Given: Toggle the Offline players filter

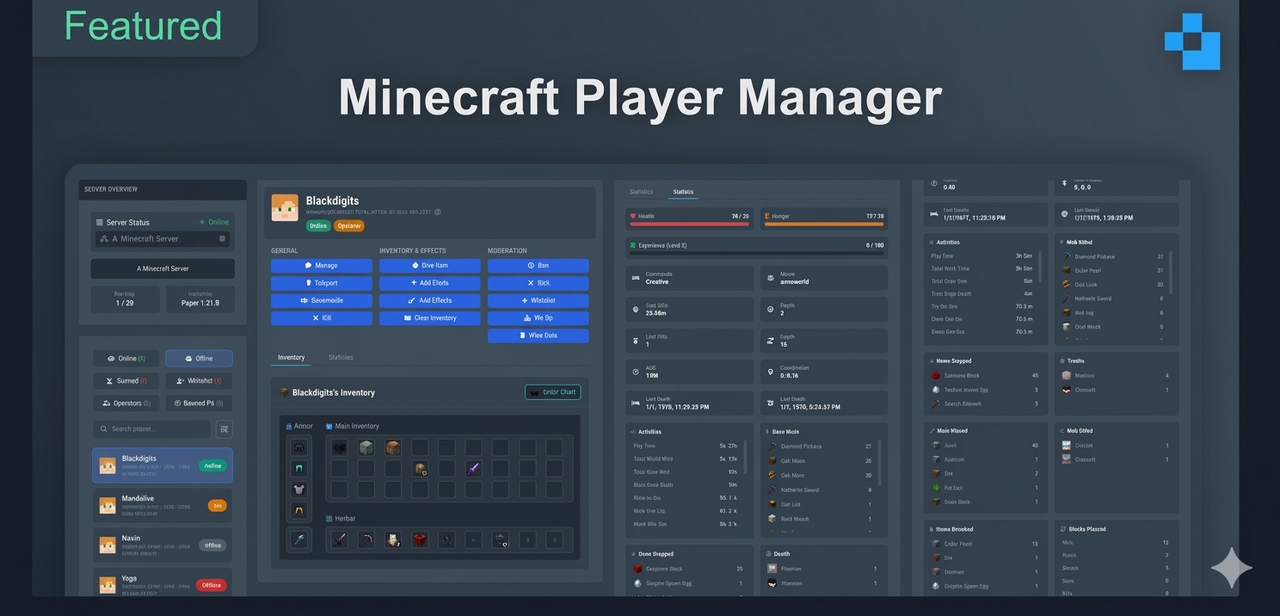Looking at the screenshot, I should click(199, 358).
